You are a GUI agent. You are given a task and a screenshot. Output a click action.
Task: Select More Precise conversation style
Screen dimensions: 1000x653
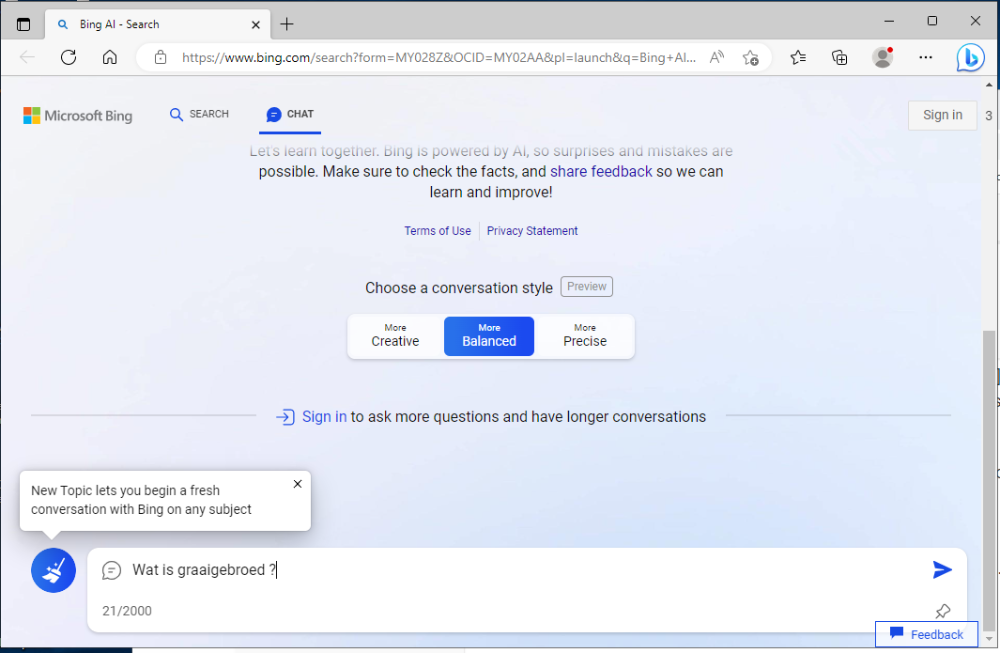pyautogui.click(x=585, y=336)
